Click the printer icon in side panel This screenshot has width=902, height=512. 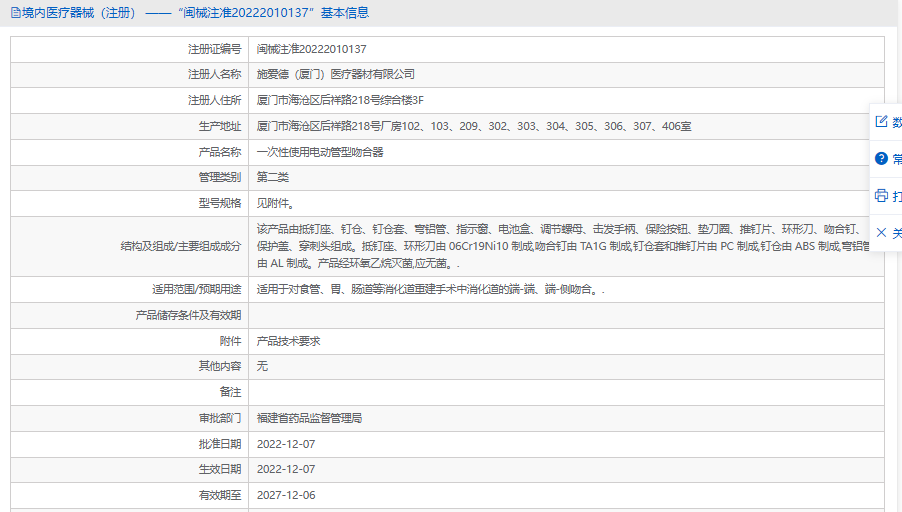pos(881,196)
